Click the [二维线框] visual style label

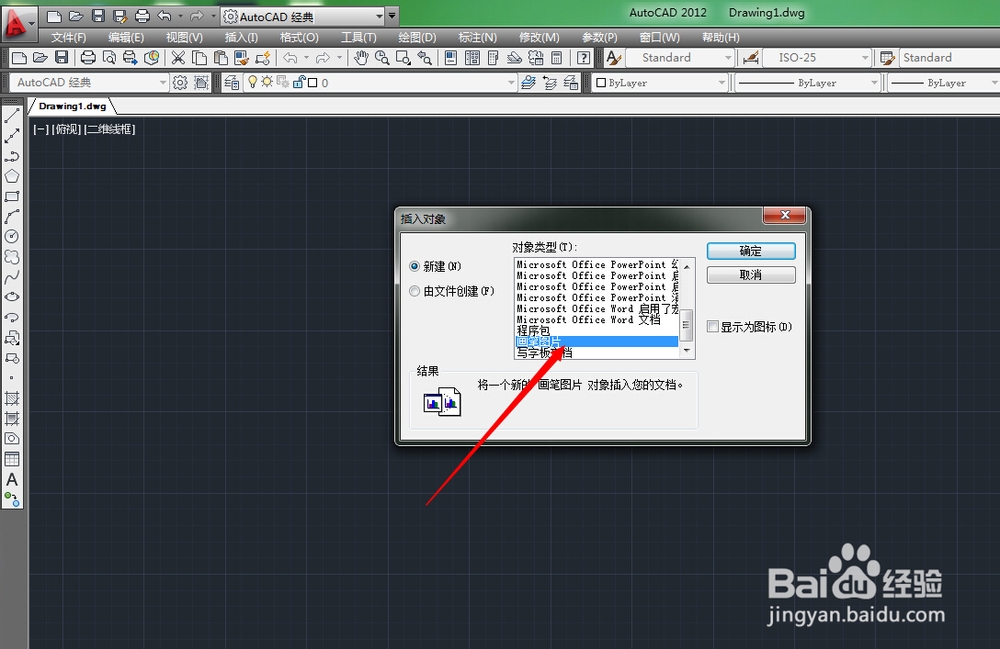109,129
